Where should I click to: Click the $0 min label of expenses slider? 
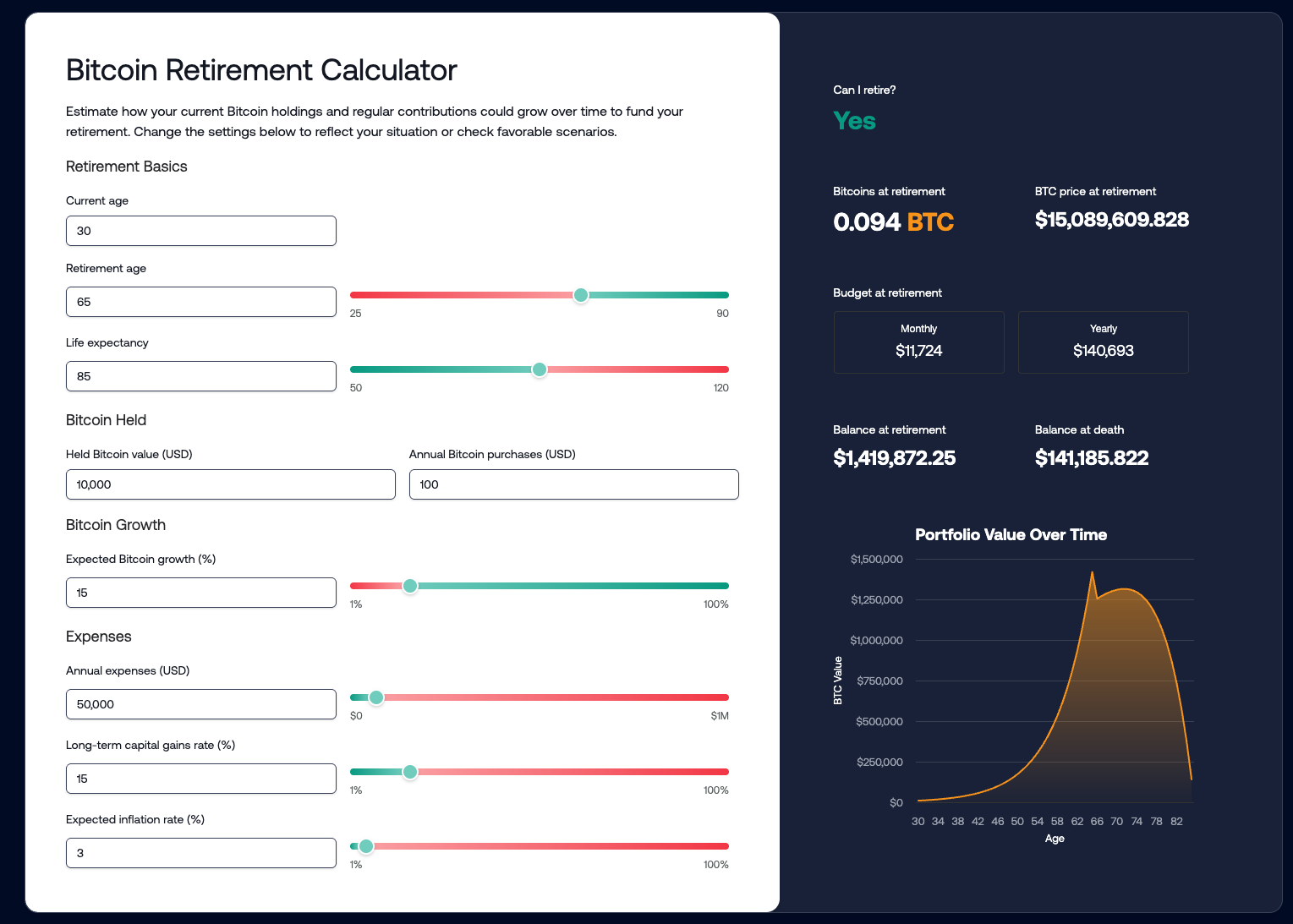pyautogui.click(x=356, y=716)
